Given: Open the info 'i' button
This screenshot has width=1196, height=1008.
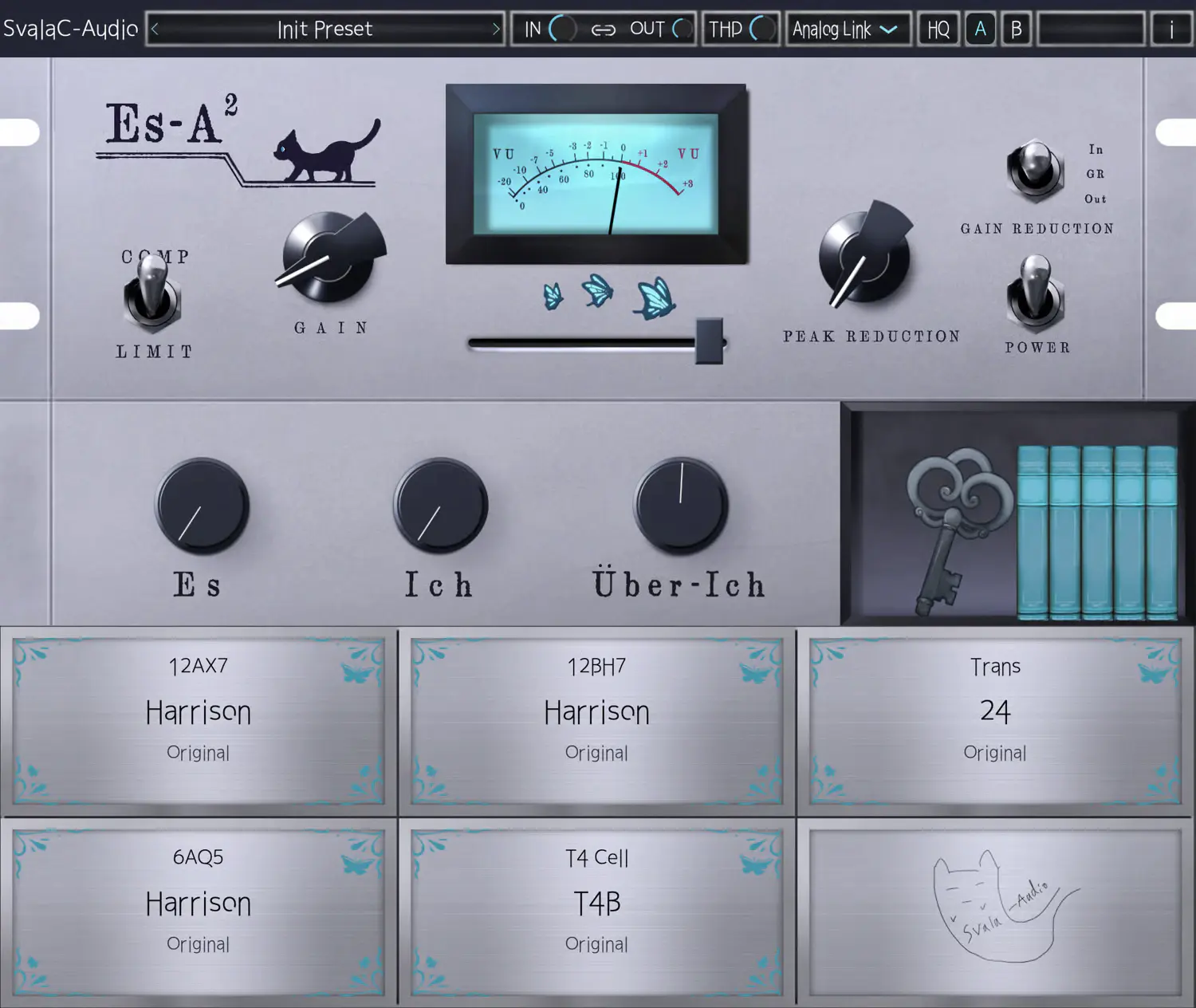Looking at the screenshot, I should point(1171,30).
